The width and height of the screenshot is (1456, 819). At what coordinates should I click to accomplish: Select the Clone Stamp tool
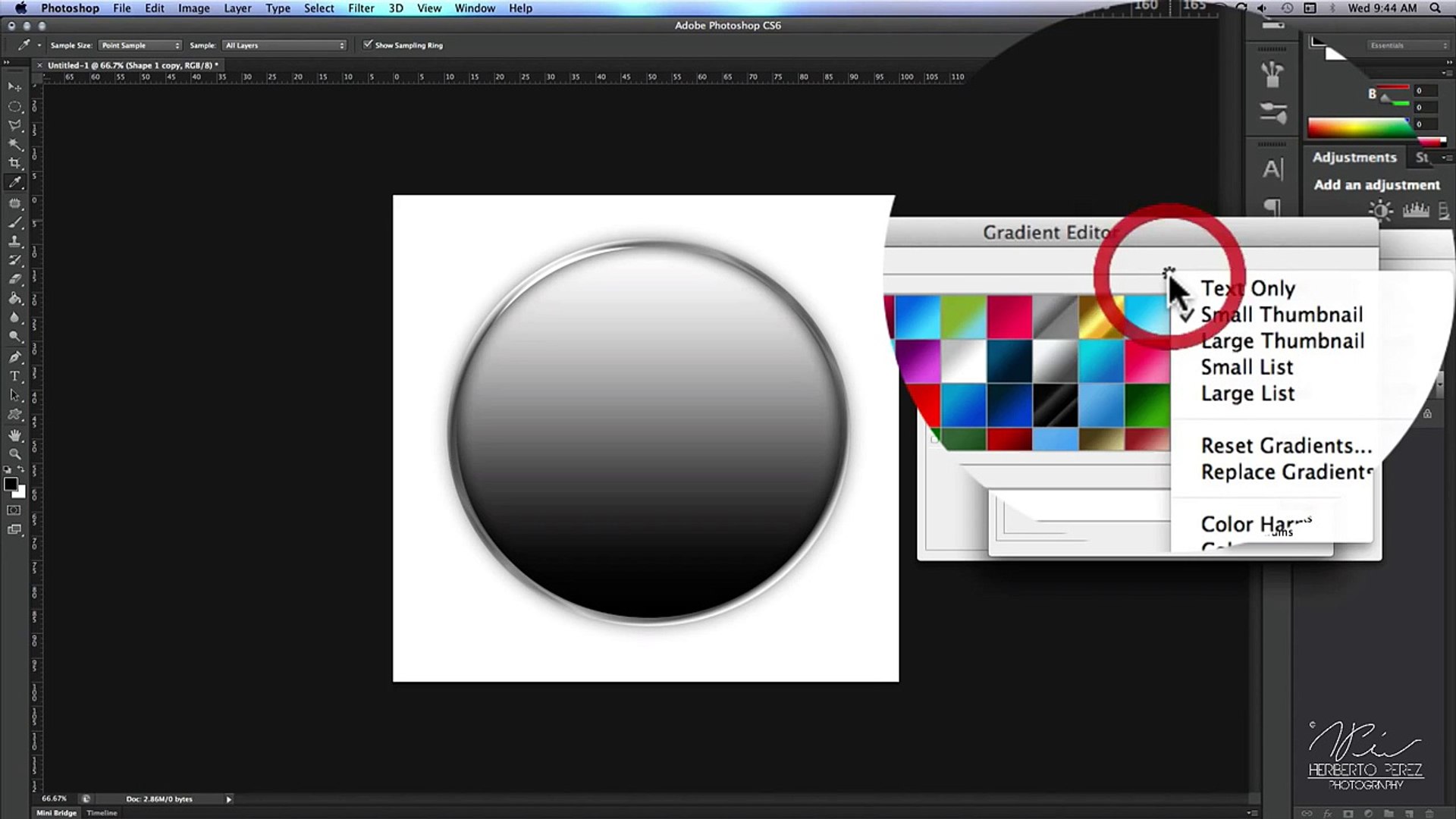point(14,241)
